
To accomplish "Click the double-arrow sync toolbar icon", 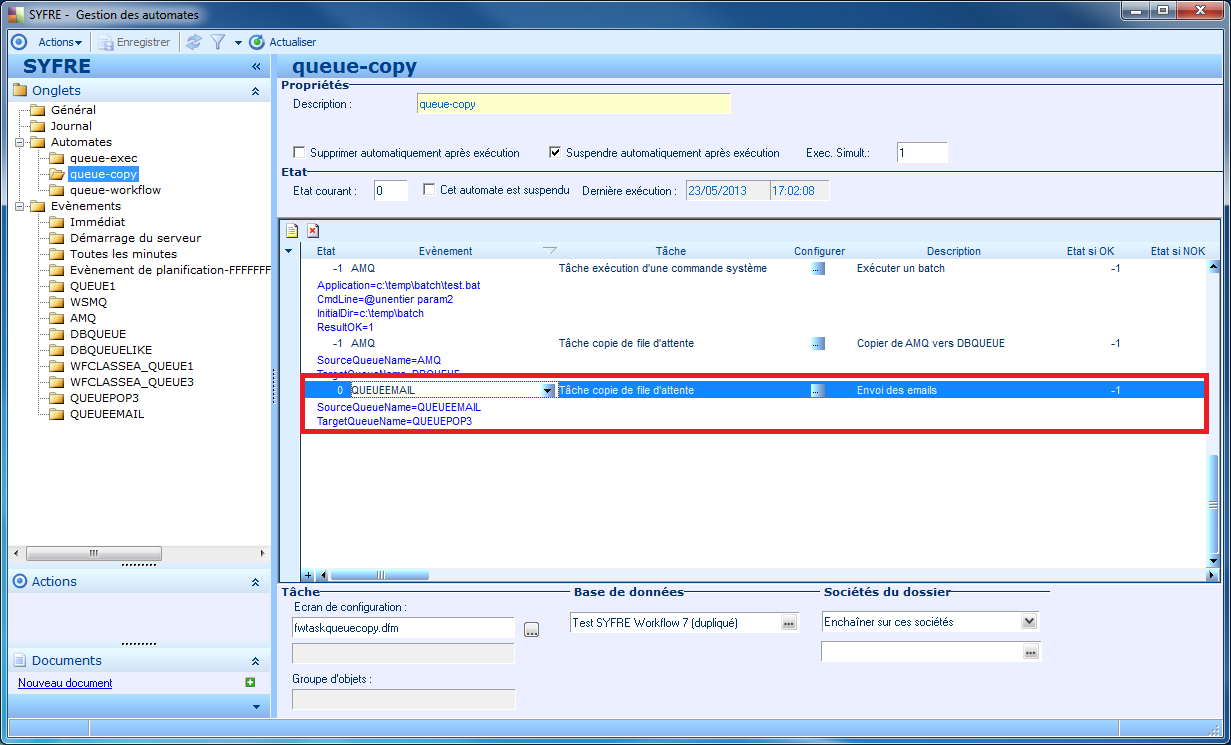I will click(194, 42).
